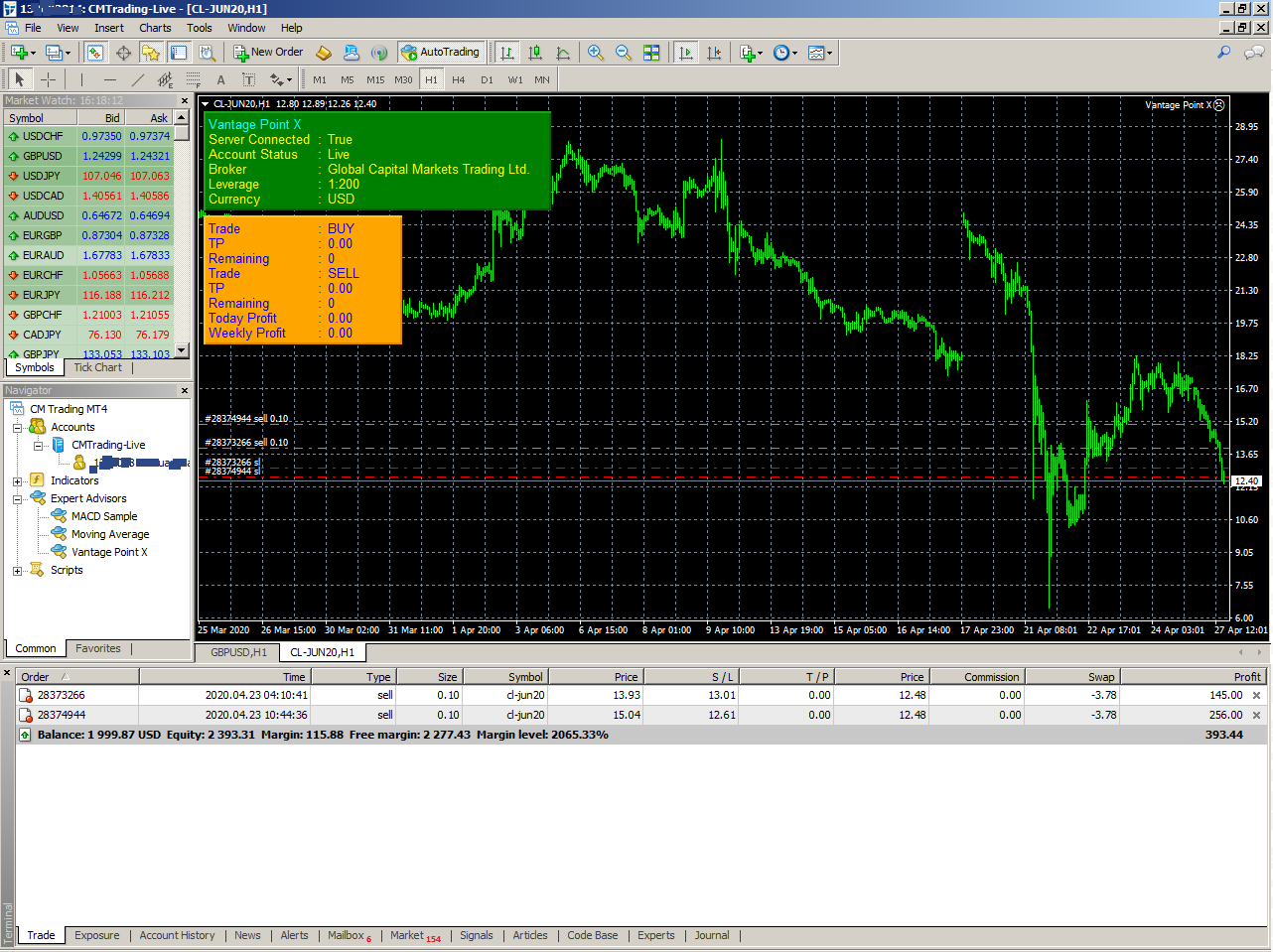The height and width of the screenshot is (952, 1273).
Task: Select the Horizontal Line drawing tool
Action: pos(111,79)
